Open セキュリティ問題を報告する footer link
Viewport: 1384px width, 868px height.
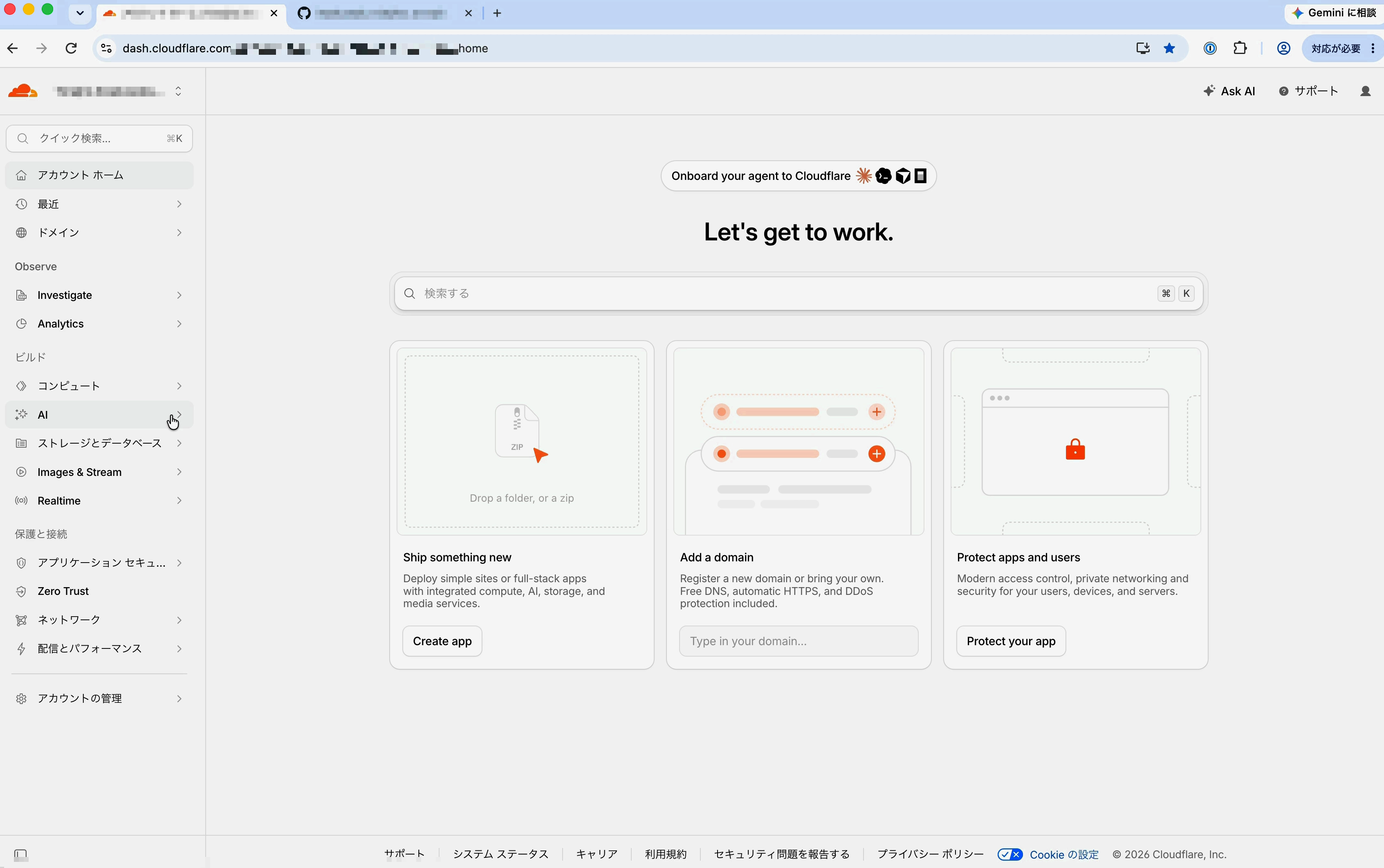pyautogui.click(x=781, y=854)
